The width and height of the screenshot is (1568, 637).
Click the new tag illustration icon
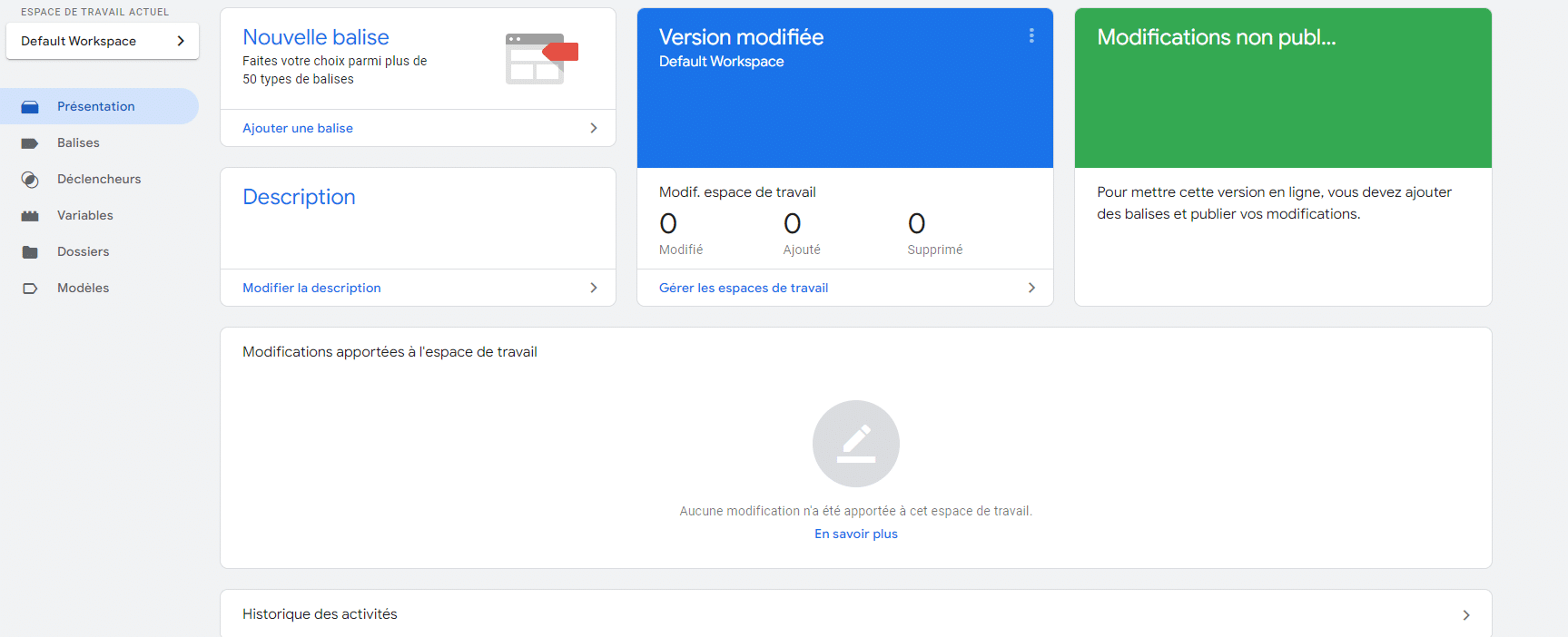[541, 58]
